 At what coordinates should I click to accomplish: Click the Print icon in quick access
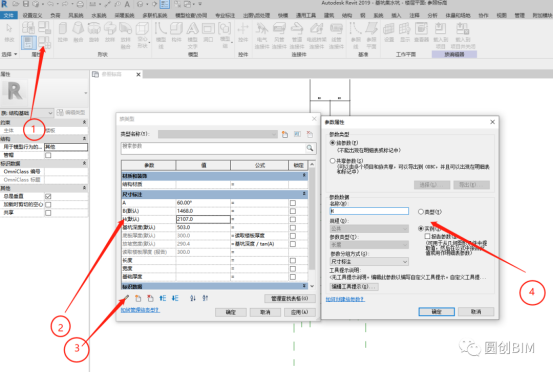pyautogui.click(x=80, y=4)
